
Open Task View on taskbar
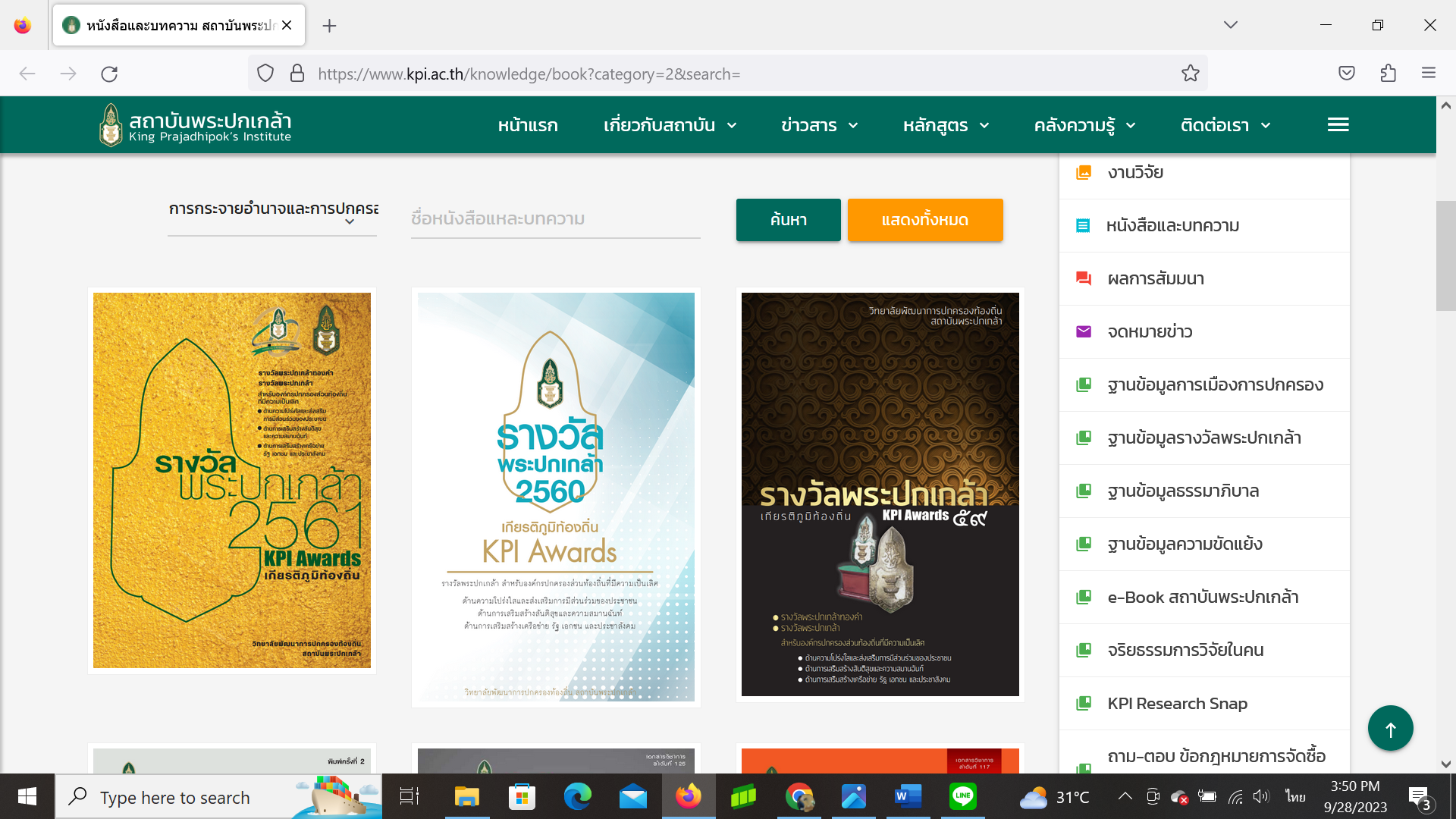pyautogui.click(x=409, y=797)
